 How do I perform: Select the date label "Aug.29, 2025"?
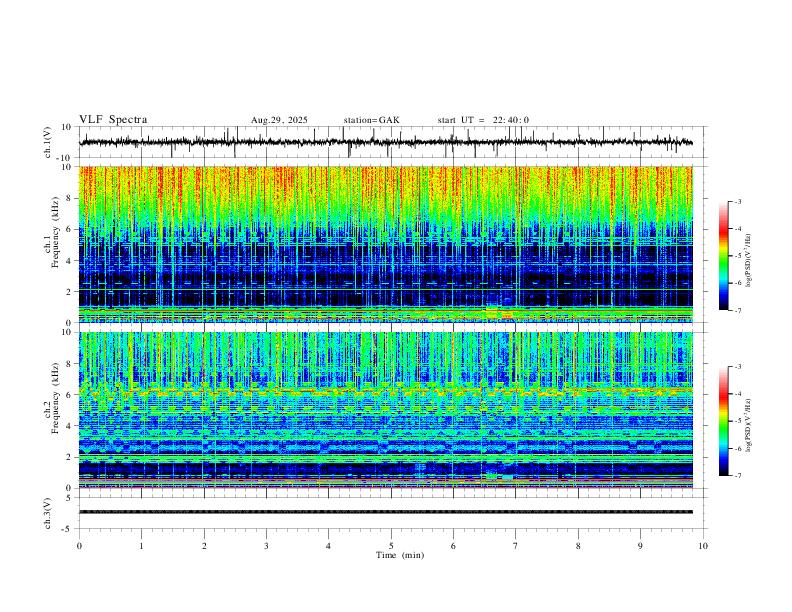click(279, 120)
